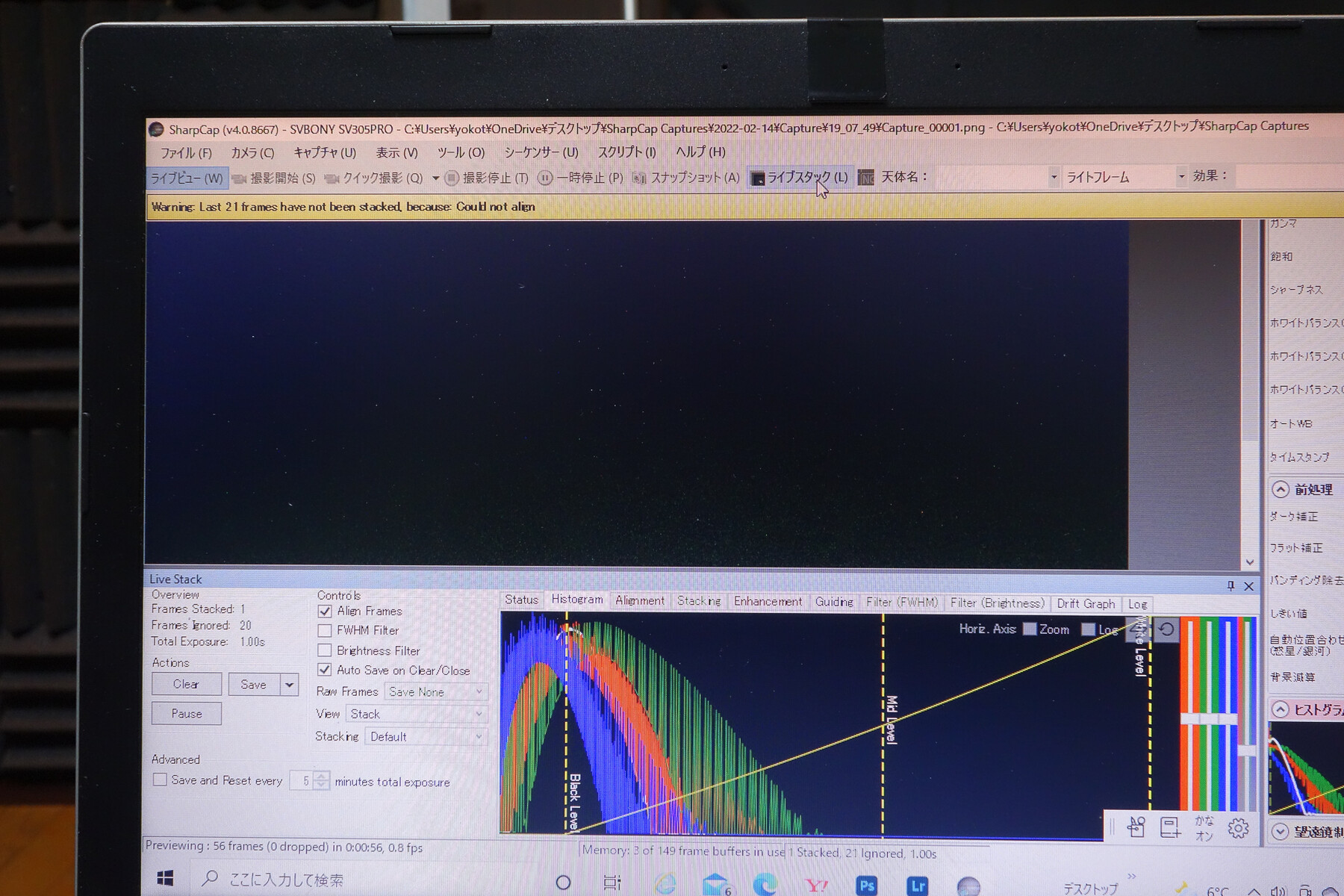The width and height of the screenshot is (1344, 896).
Task: Click the SharpCap logo in the title bar
Action: (x=156, y=129)
